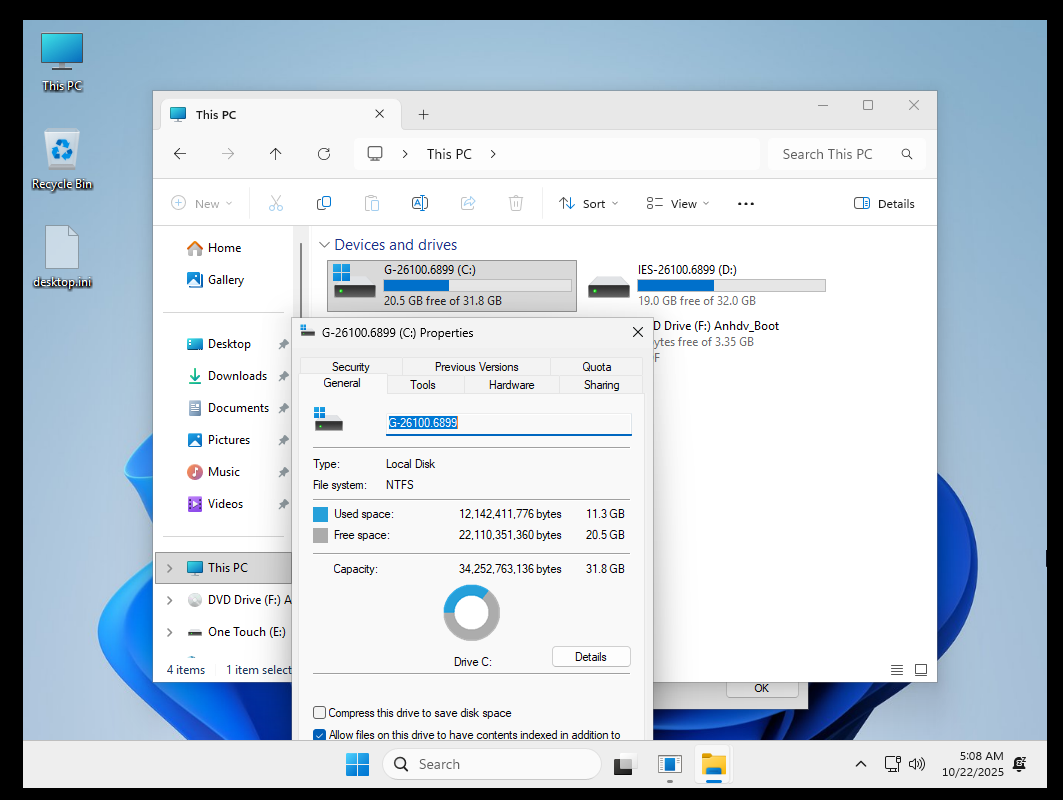Open the Sharing tab

point(601,384)
